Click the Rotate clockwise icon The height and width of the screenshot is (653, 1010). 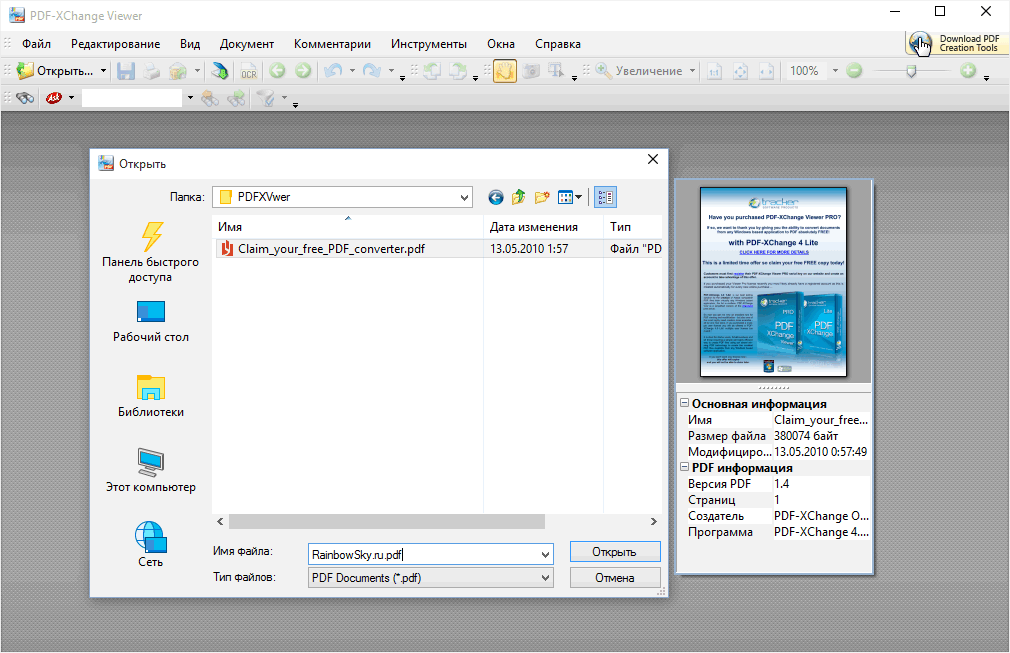[x=458, y=71]
